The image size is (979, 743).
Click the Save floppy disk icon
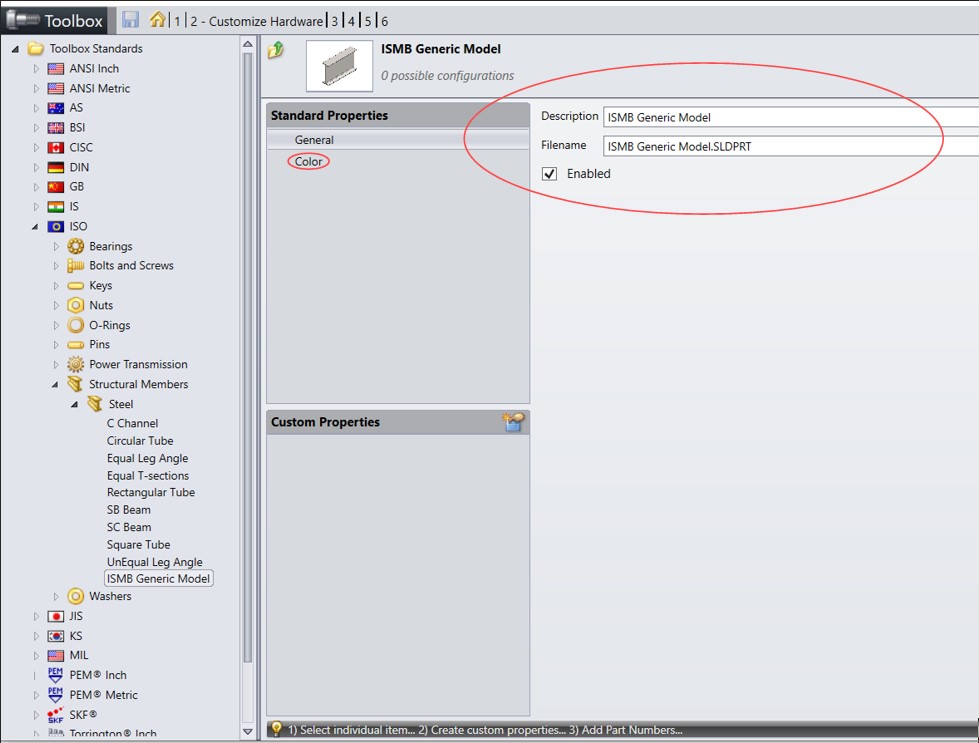click(130, 19)
